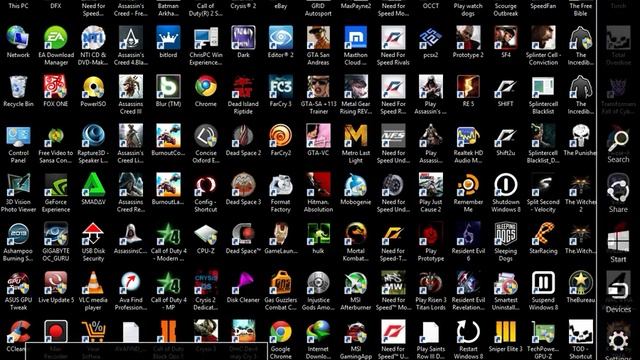This screenshot has height=360, width=640.
Task: Launch Sleeping Dogs shortcut
Action: pos(506,233)
